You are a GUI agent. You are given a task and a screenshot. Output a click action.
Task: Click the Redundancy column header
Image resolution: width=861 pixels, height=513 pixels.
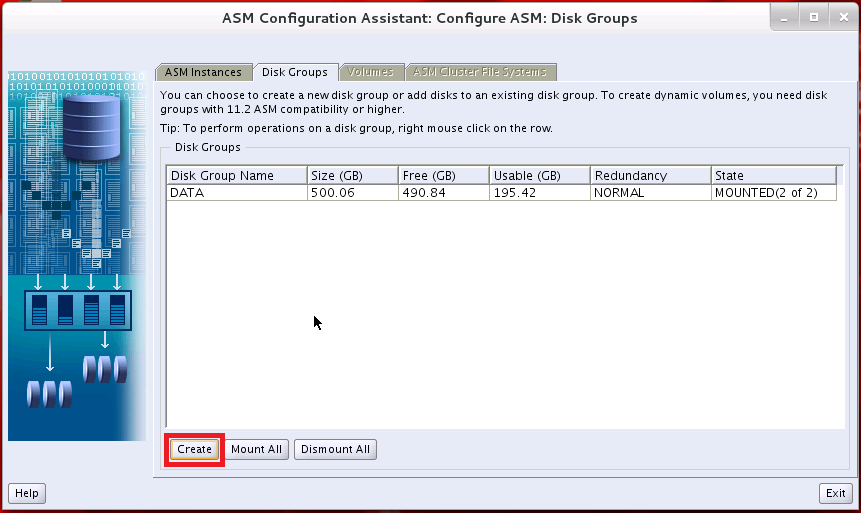pyautogui.click(x=649, y=176)
